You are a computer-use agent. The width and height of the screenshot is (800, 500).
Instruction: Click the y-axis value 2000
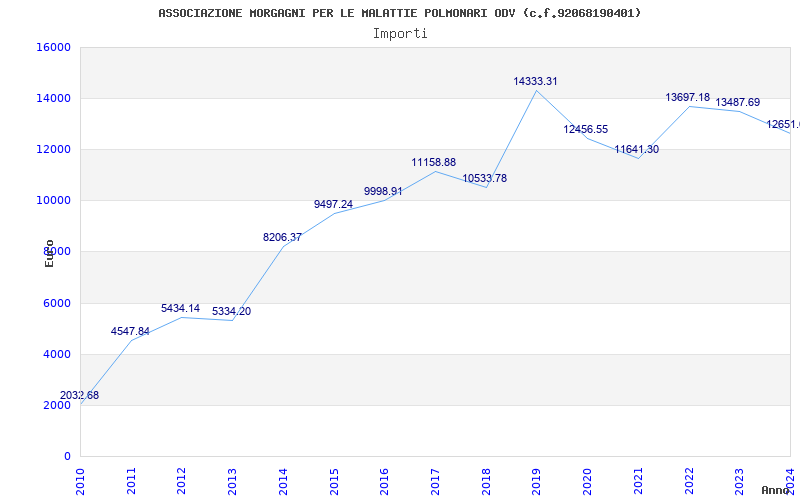click(x=56, y=406)
